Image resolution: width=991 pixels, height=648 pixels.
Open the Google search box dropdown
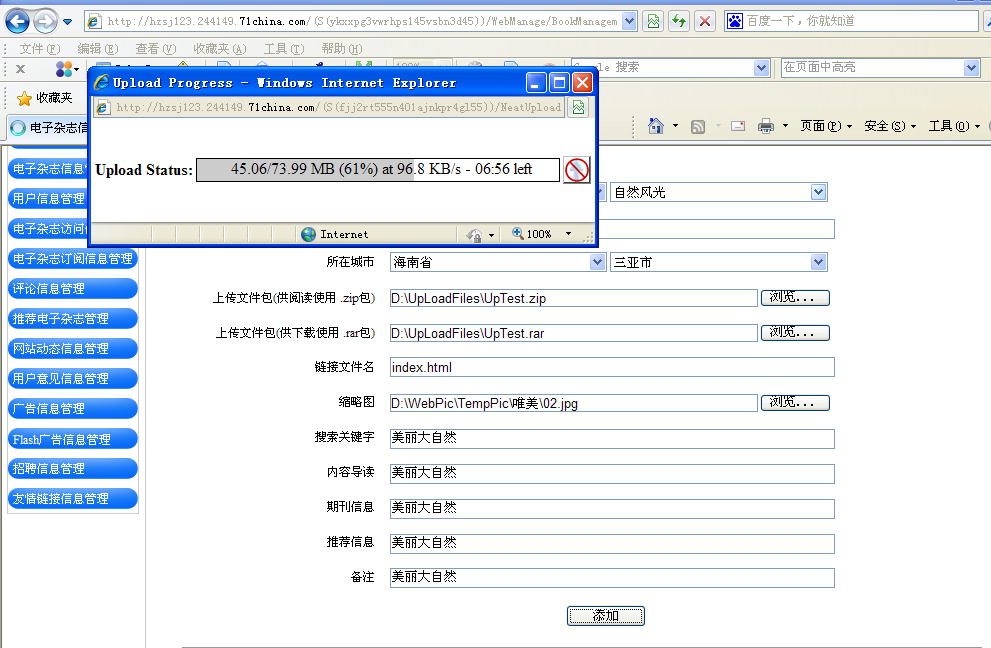click(x=762, y=68)
